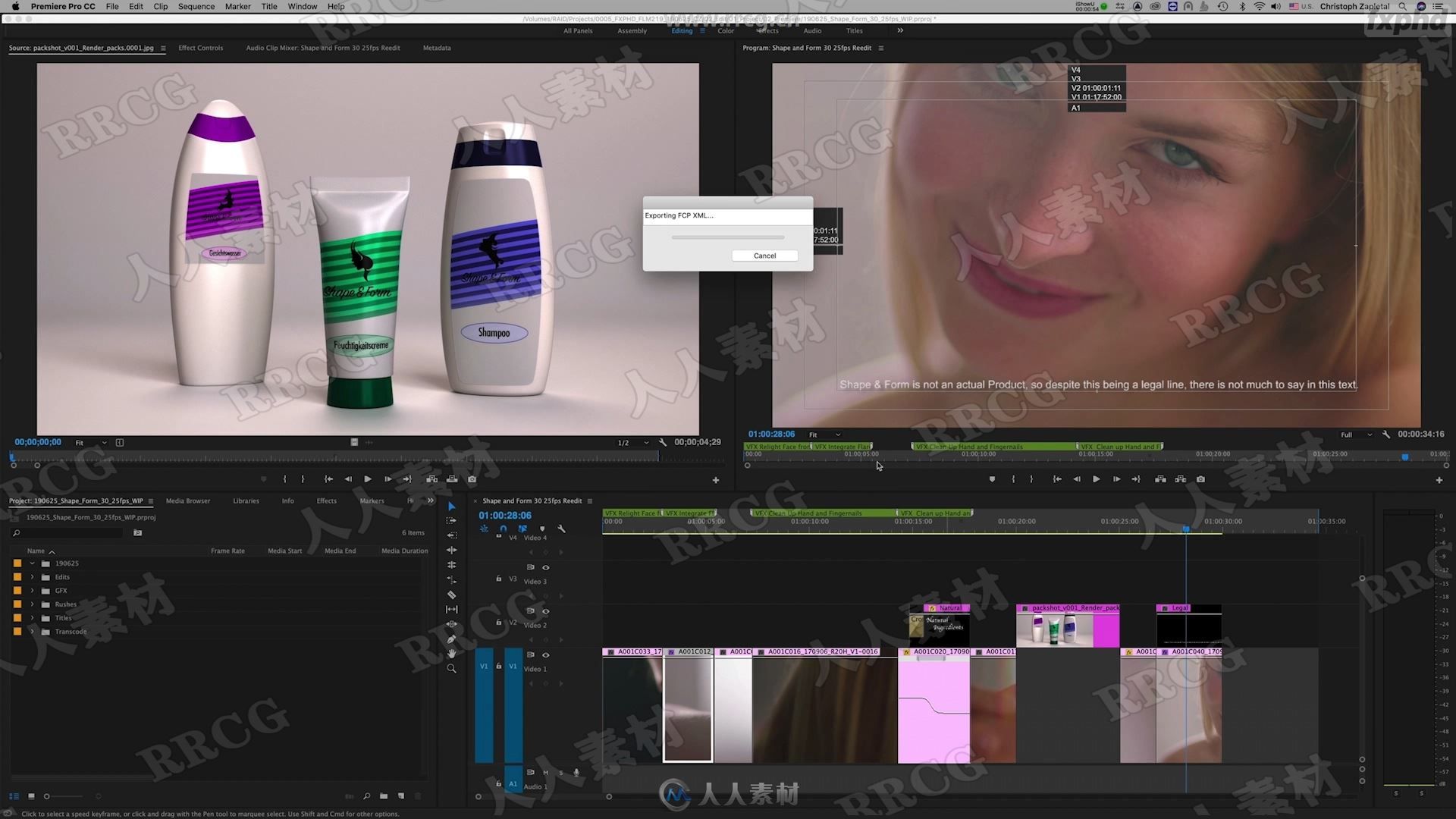
Task: Open Source monitor Fit zoom dropdown
Action: tap(91, 443)
